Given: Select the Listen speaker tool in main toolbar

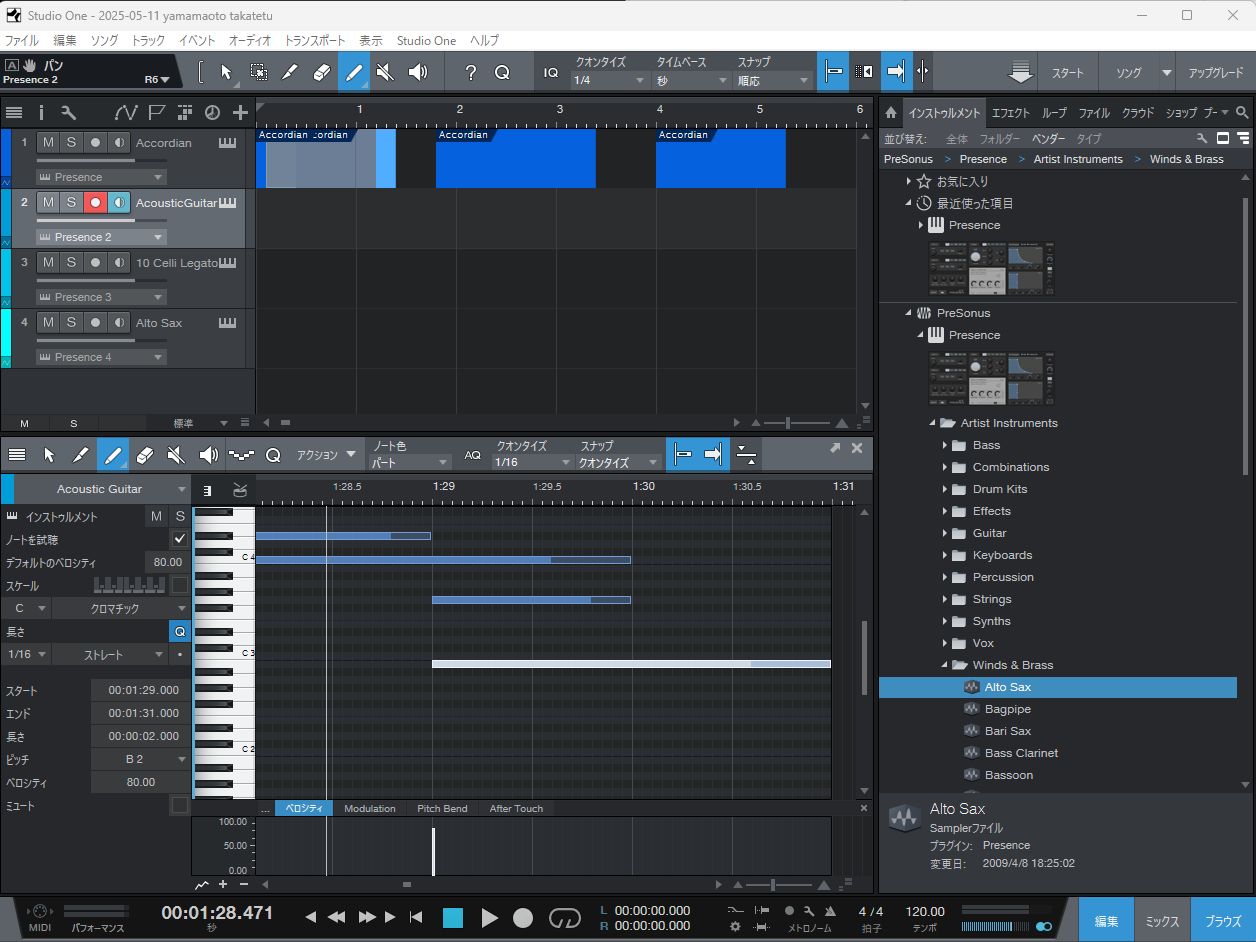Looking at the screenshot, I should [418, 72].
